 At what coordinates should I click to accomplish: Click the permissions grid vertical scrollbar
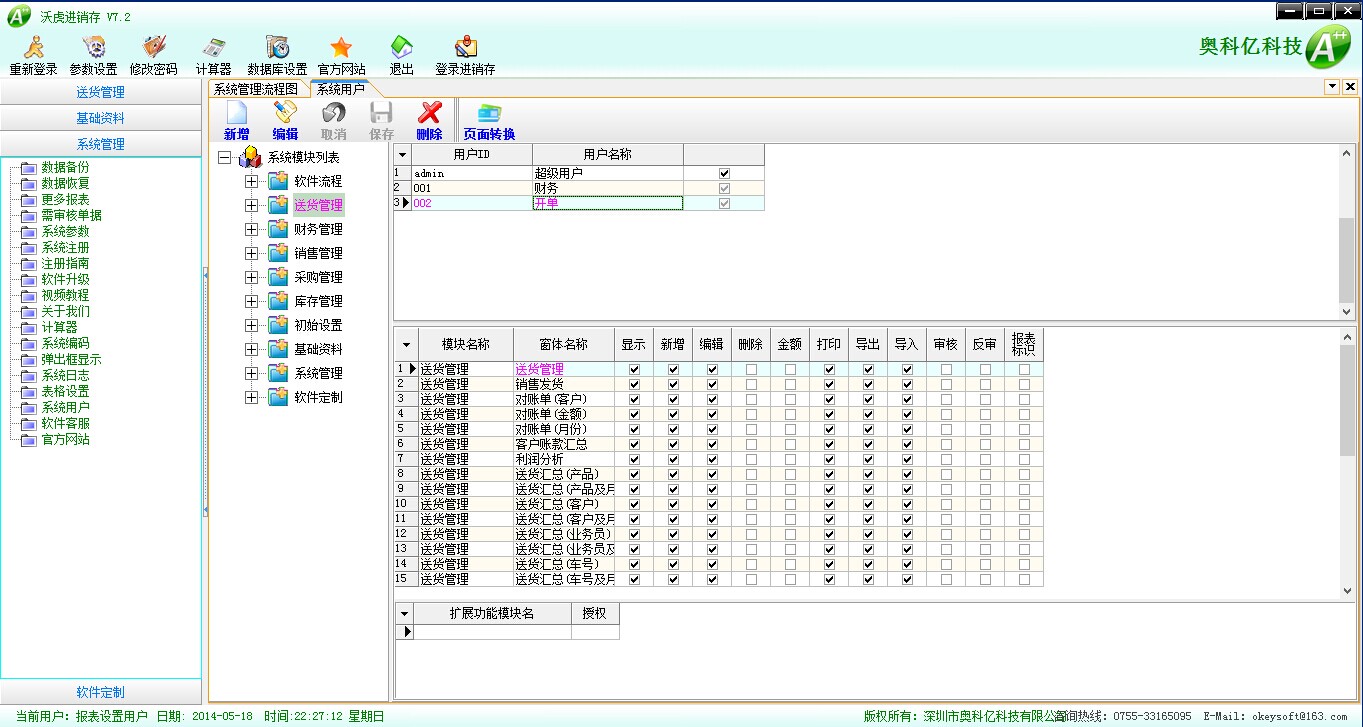[x=1347, y=400]
